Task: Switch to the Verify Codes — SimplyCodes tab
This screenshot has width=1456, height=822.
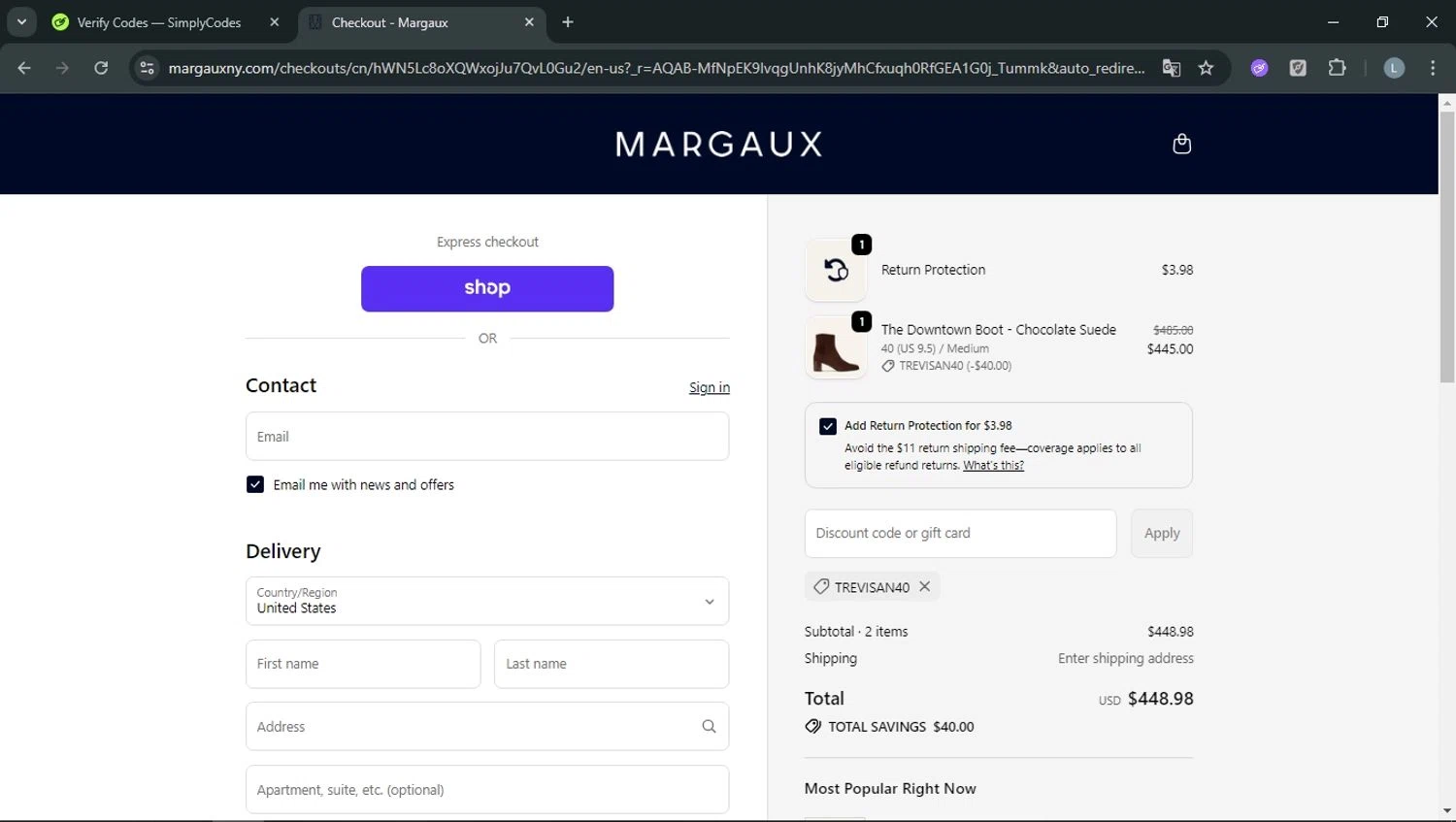Action: [x=159, y=22]
